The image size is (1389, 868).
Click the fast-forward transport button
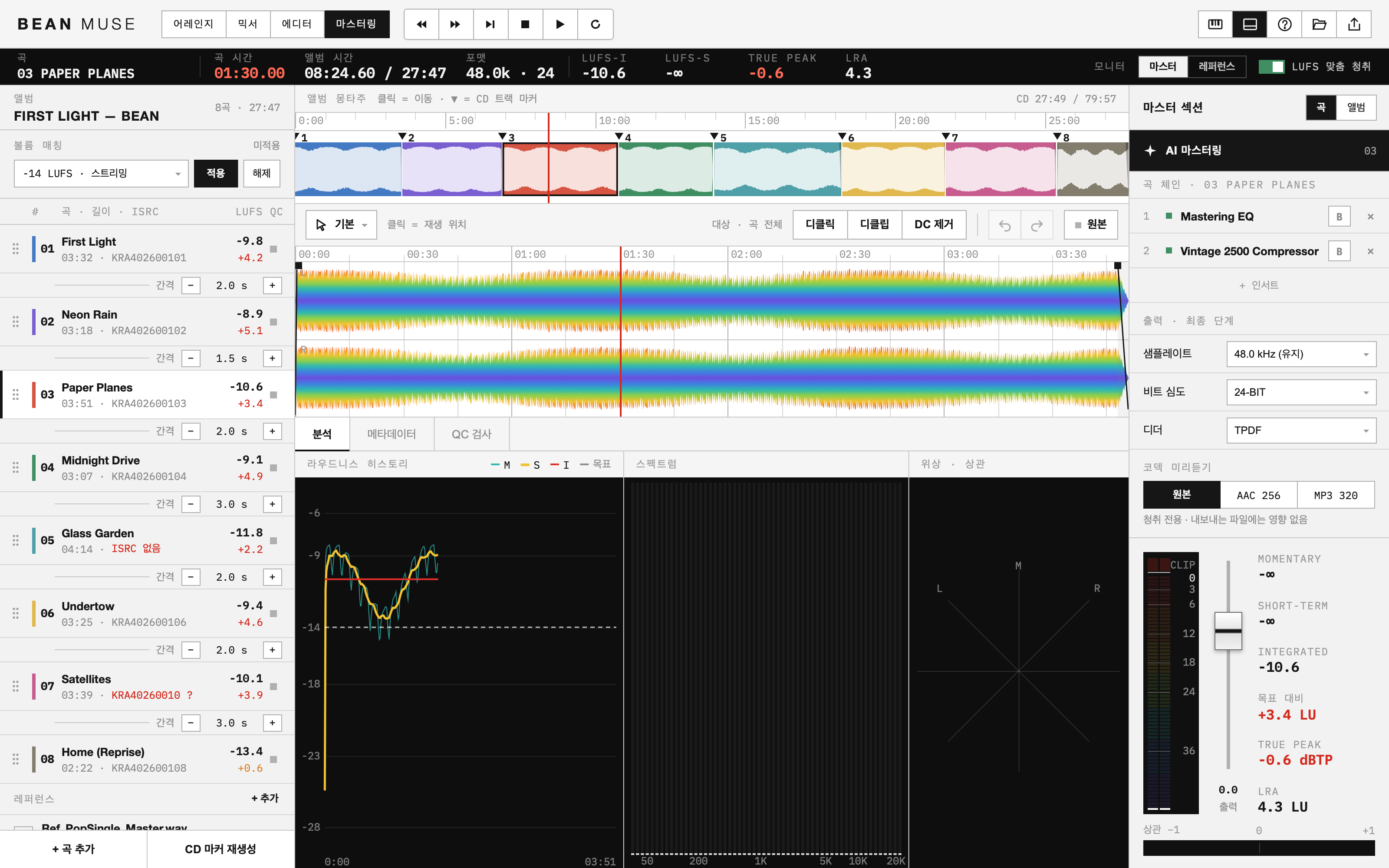pyautogui.click(x=456, y=24)
